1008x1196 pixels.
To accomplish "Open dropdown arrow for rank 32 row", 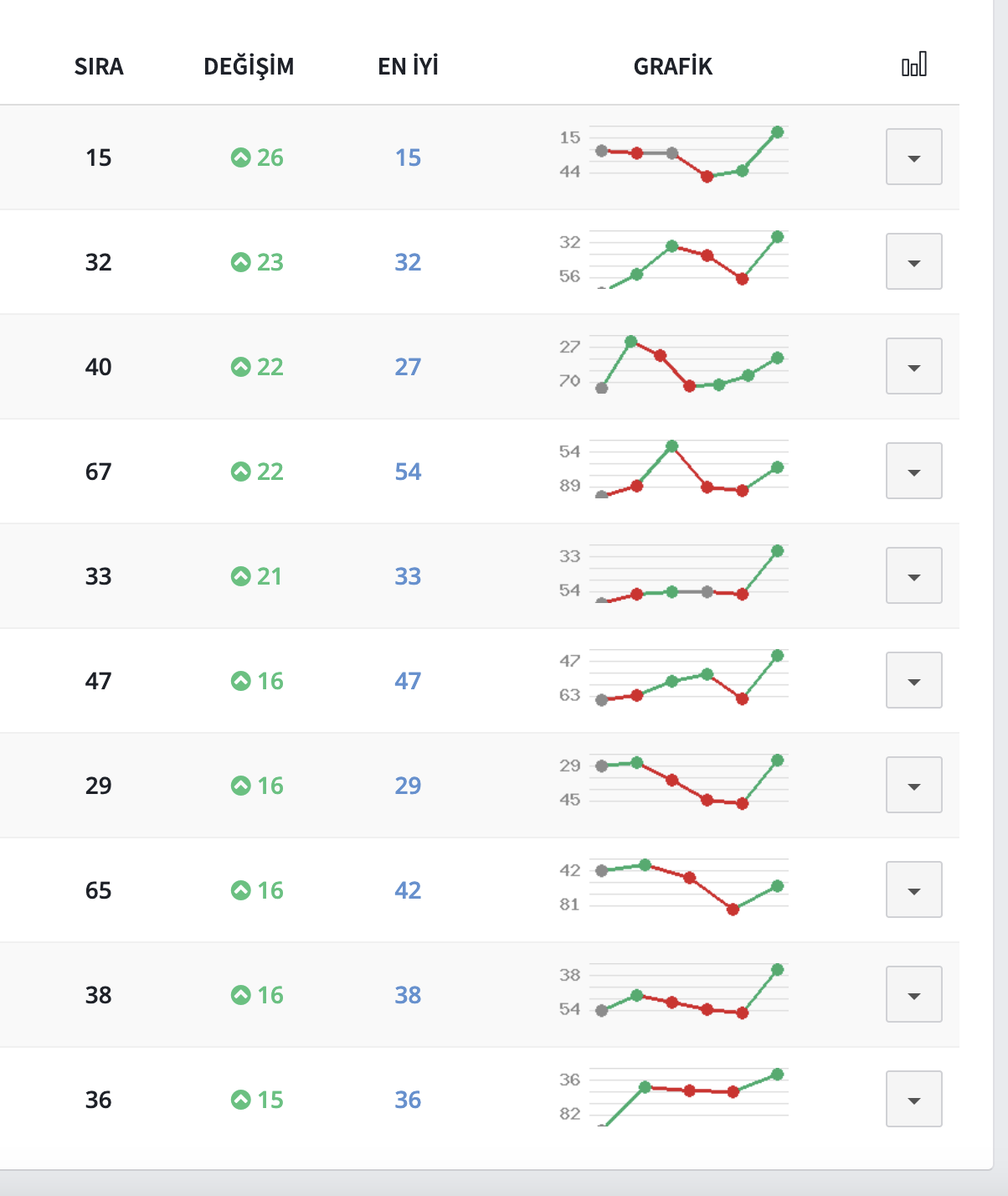I will point(914,261).
